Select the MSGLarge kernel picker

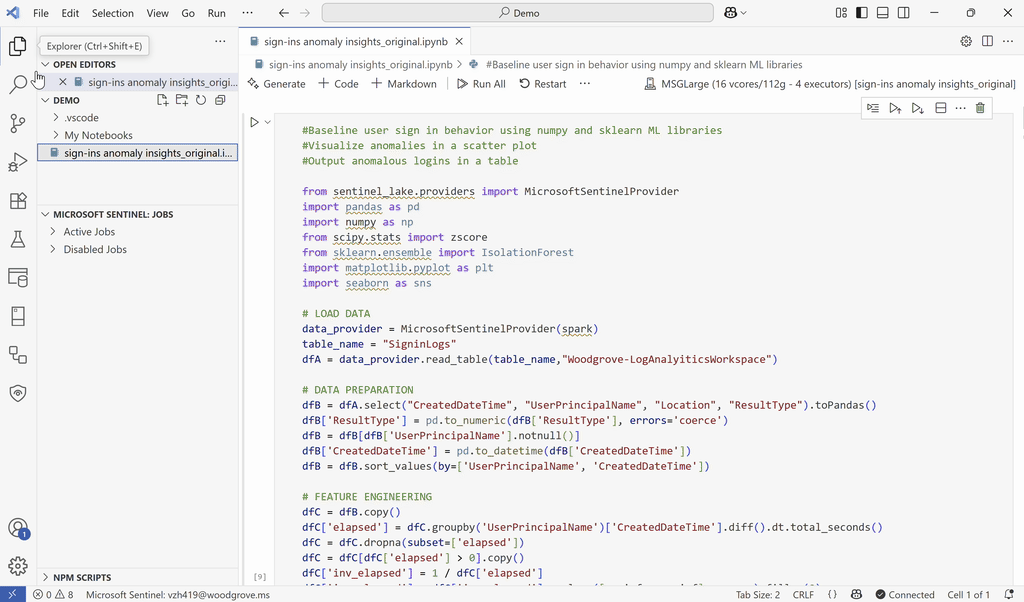pyautogui.click(x=829, y=84)
